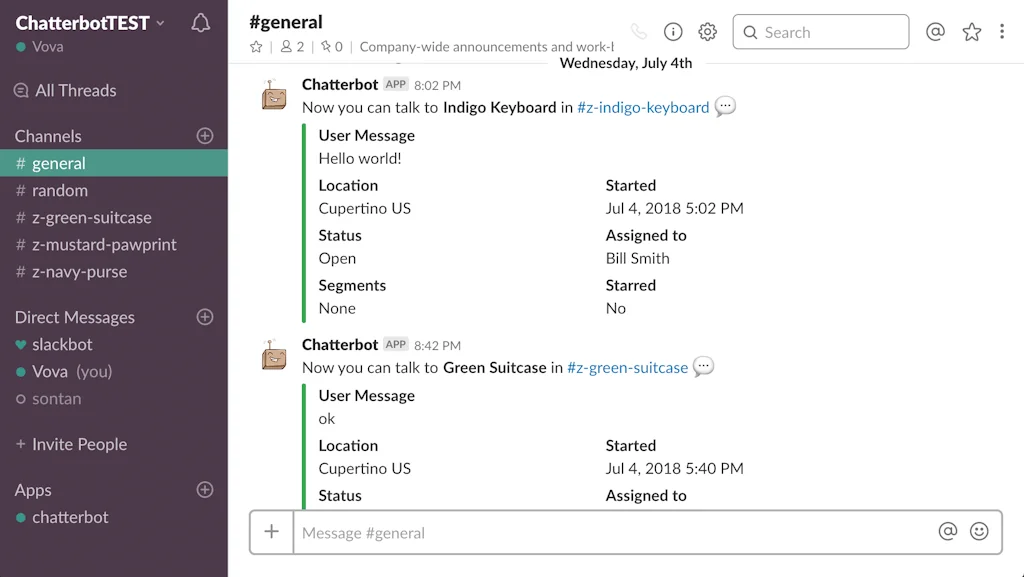Click the phone call icon in the header
The height and width of the screenshot is (577, 1024).
coord(638,32)
